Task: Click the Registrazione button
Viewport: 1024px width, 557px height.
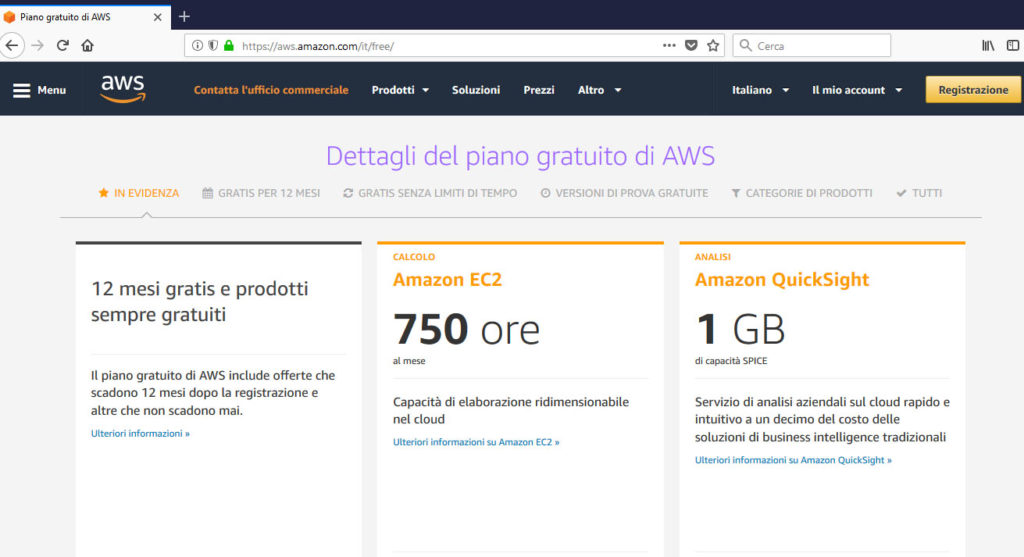Action: click(x=973, y=89)
